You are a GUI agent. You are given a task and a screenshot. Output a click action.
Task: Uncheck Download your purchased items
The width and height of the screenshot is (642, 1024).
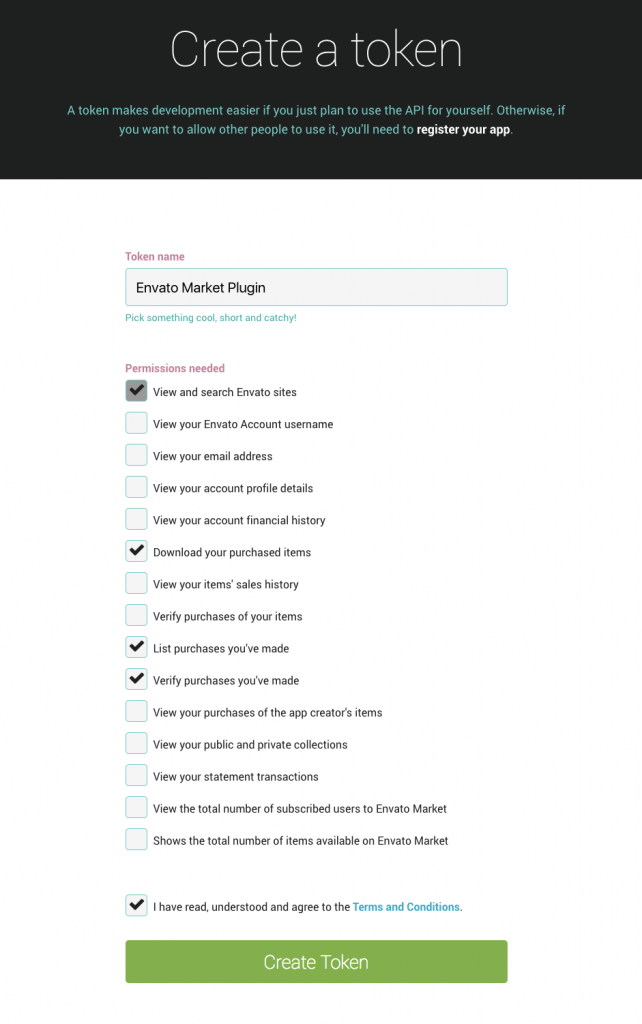point(136,551)
